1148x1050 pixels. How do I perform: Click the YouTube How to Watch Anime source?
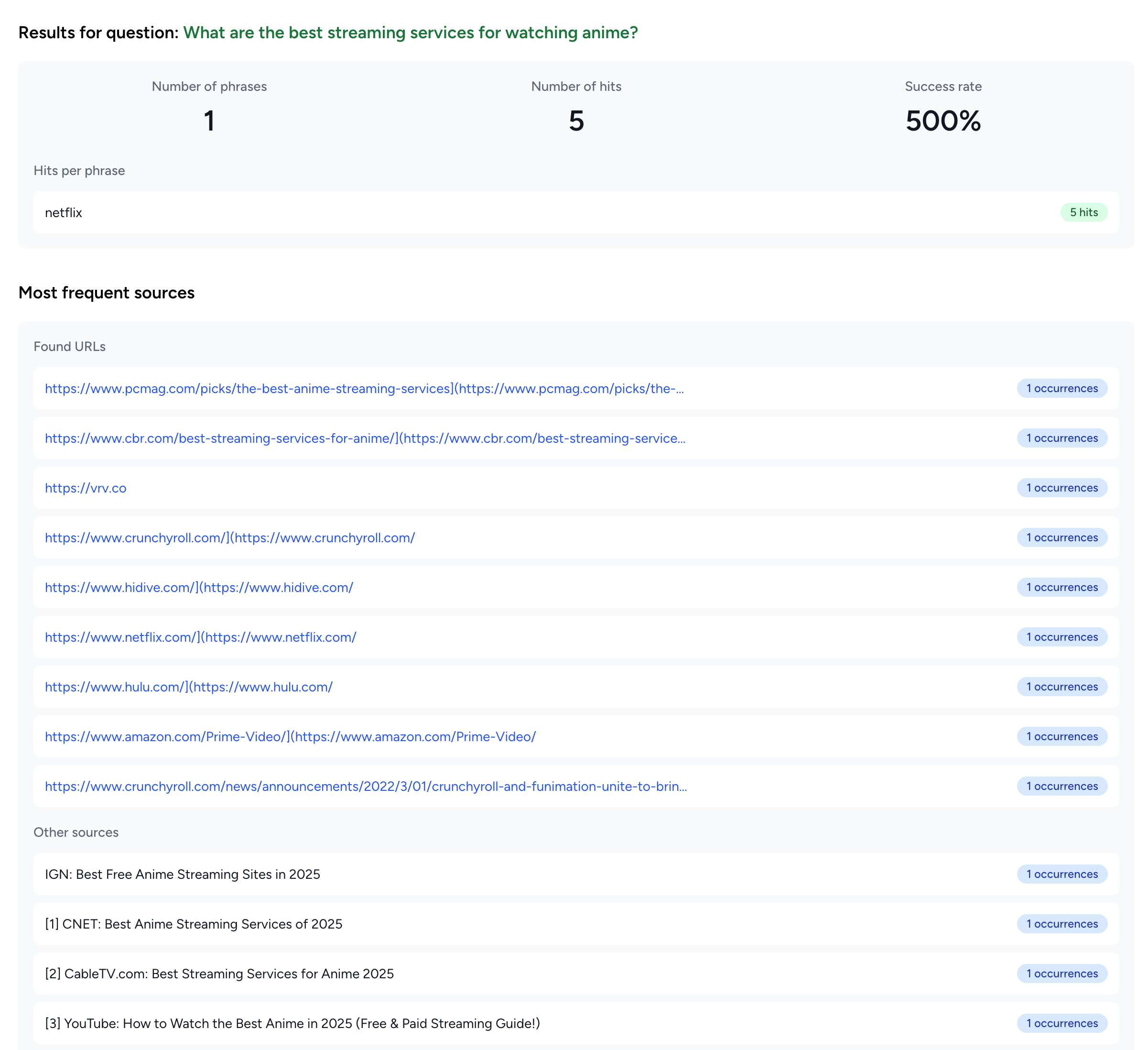tap(292, 1023)
